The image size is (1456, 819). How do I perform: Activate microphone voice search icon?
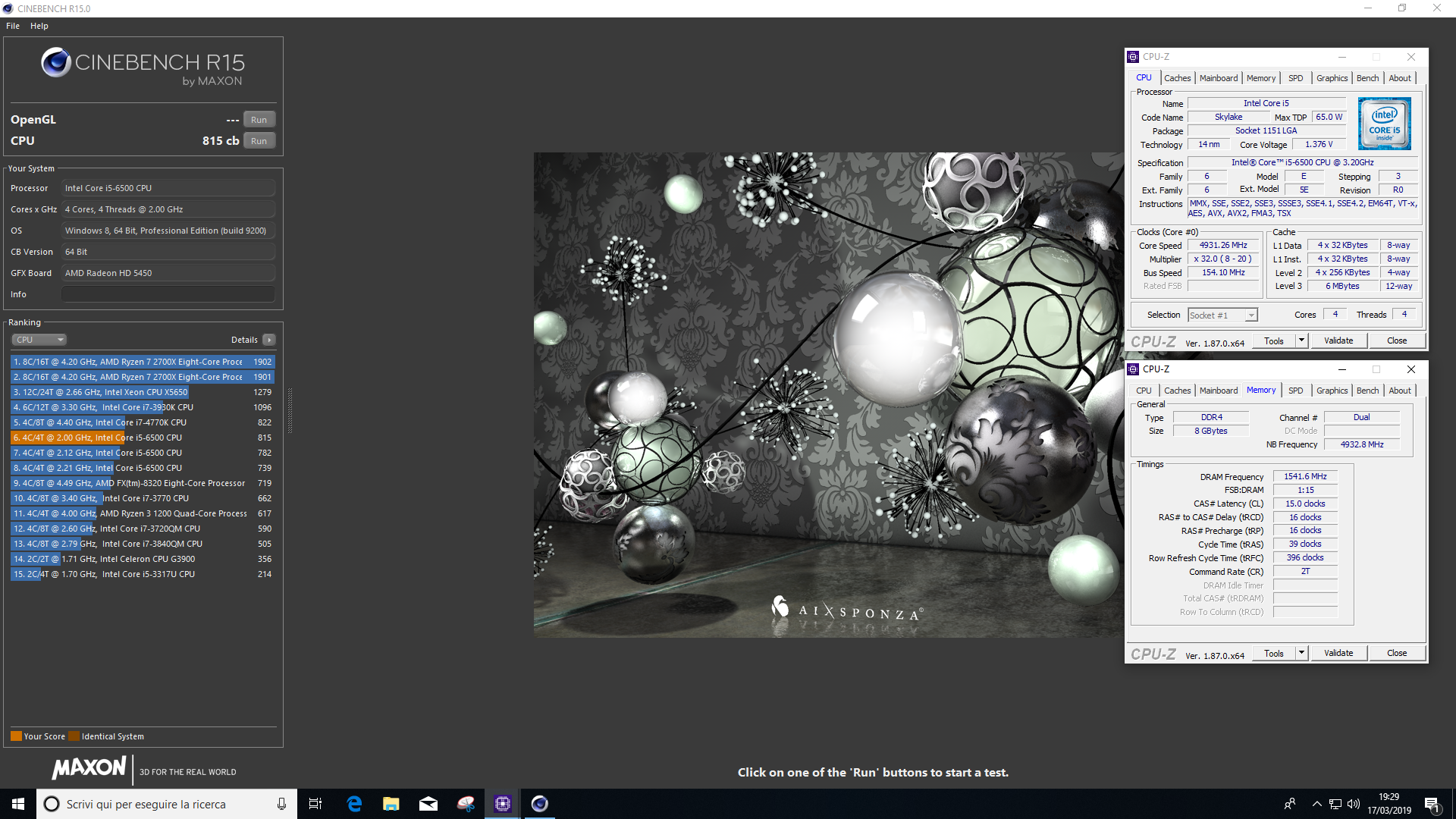pos(281,804)
